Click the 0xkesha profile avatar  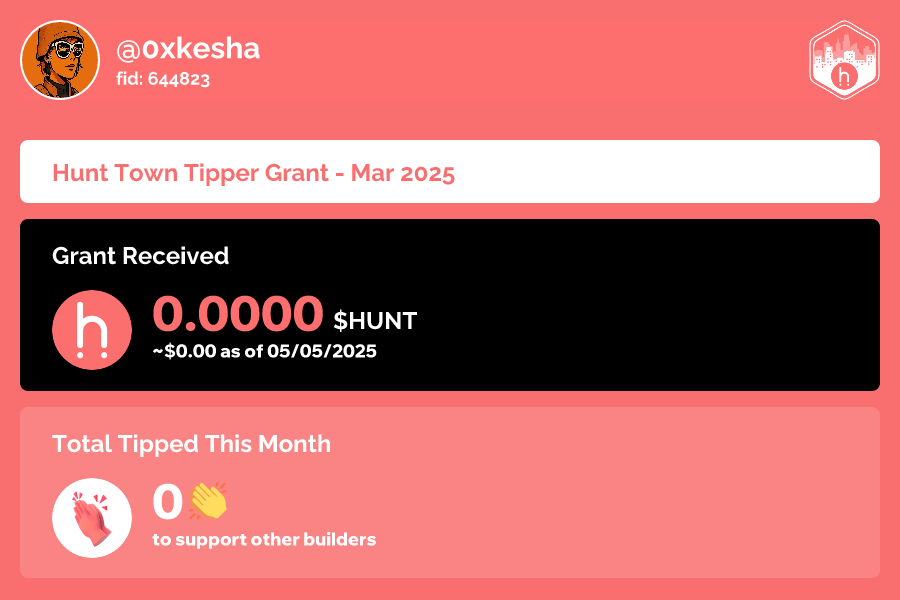point(60,60)
